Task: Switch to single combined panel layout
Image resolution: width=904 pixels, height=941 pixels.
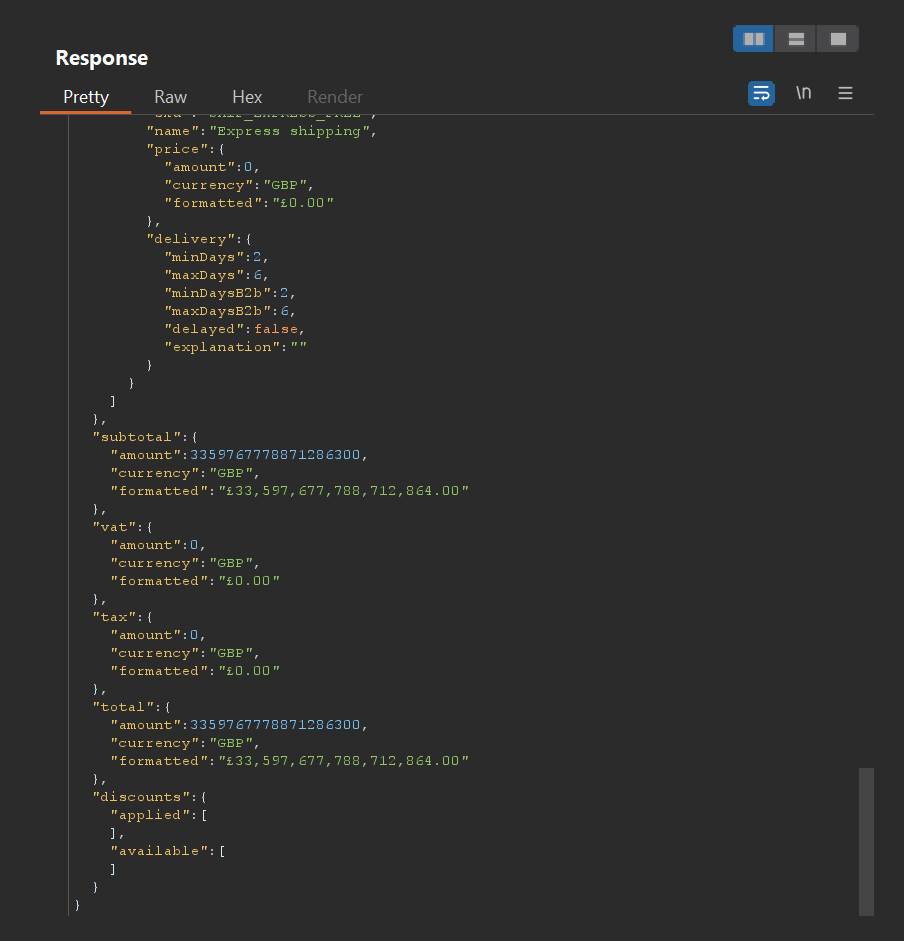Action: pyautogui.click(x=837, y=39)
